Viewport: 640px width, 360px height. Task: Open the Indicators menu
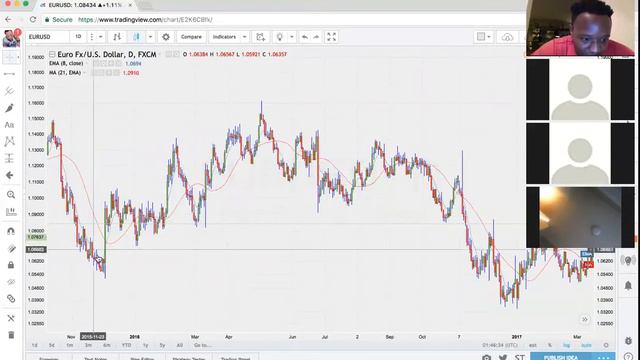(224, 37)
